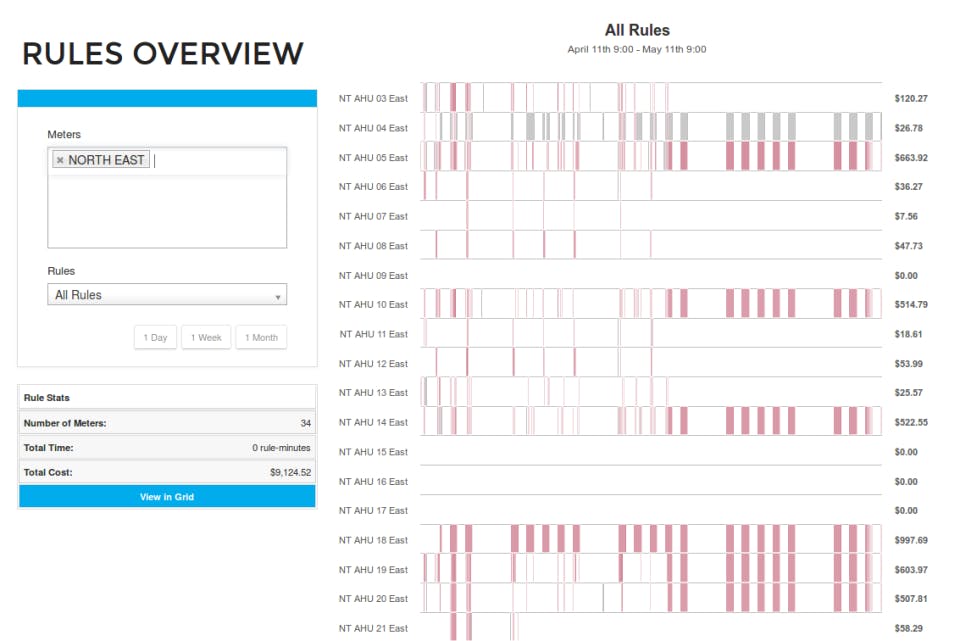
Task: Click the Rule Stats header
Action: point(47,398)
